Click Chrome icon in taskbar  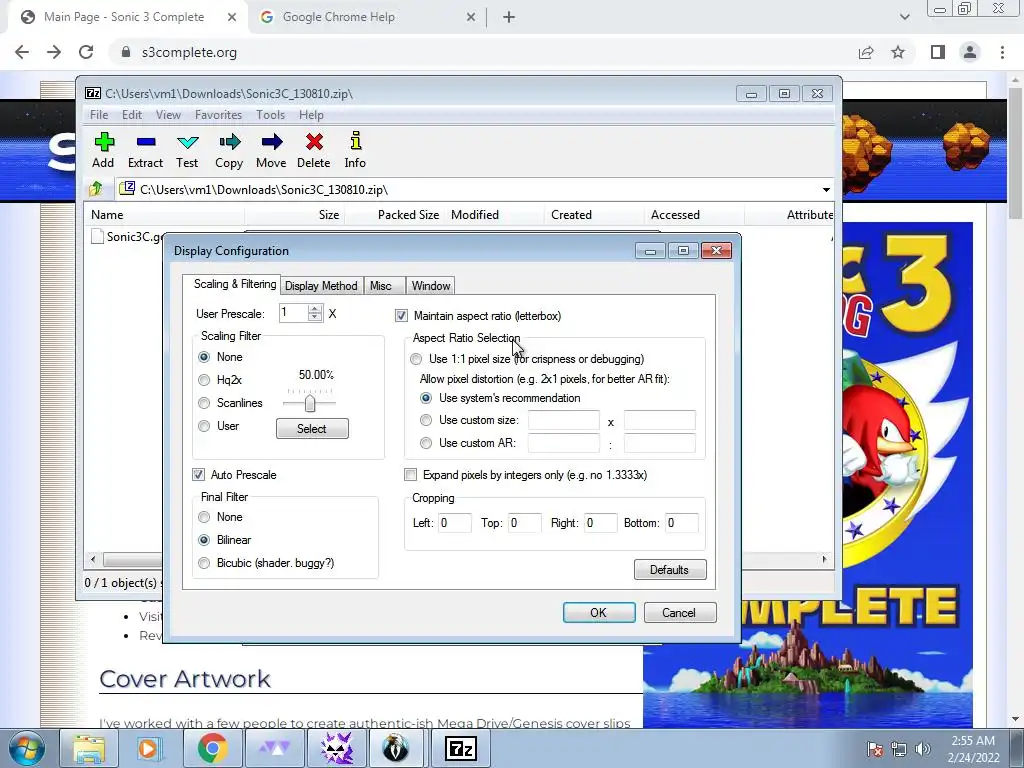(212, 748)
